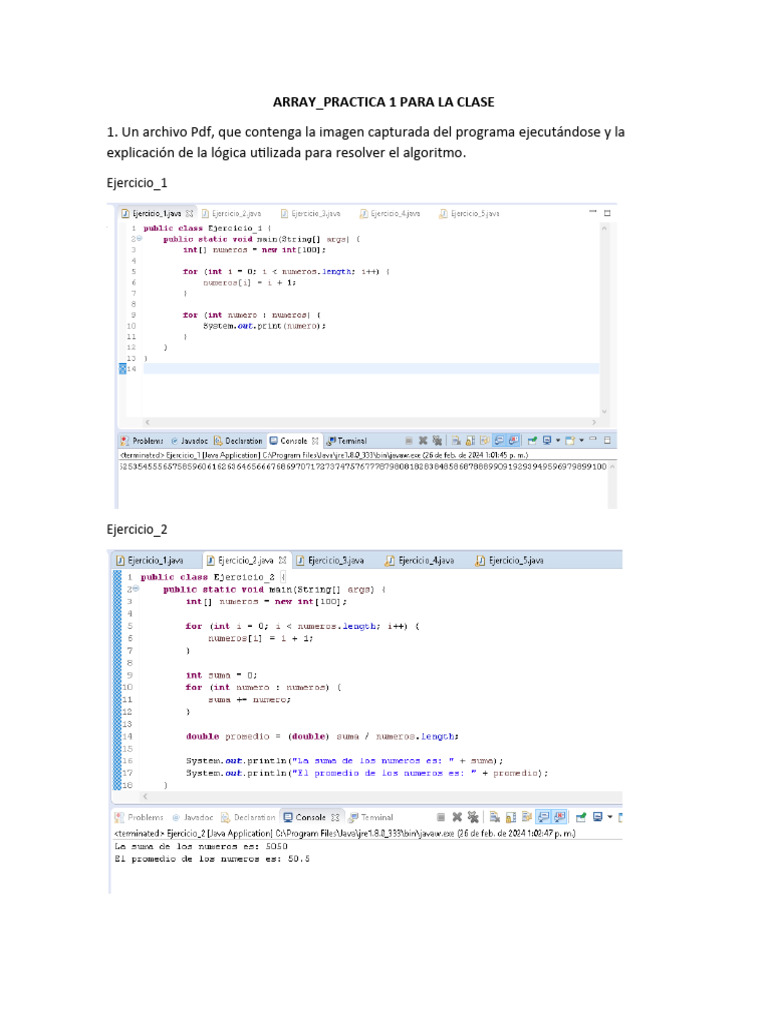
Task: Open Problems tab in Ejercicio_1 screenshot
Action: coord(142,441)
